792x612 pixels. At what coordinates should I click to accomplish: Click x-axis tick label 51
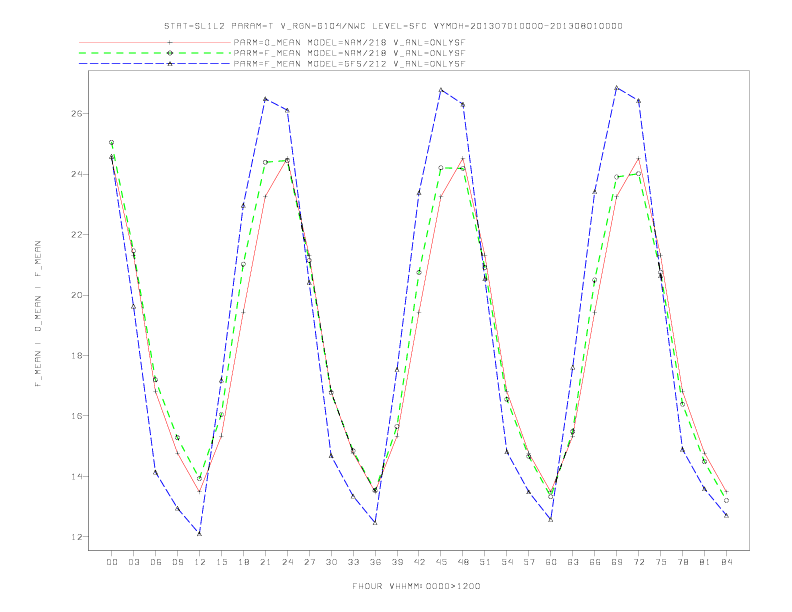(485, 562)
